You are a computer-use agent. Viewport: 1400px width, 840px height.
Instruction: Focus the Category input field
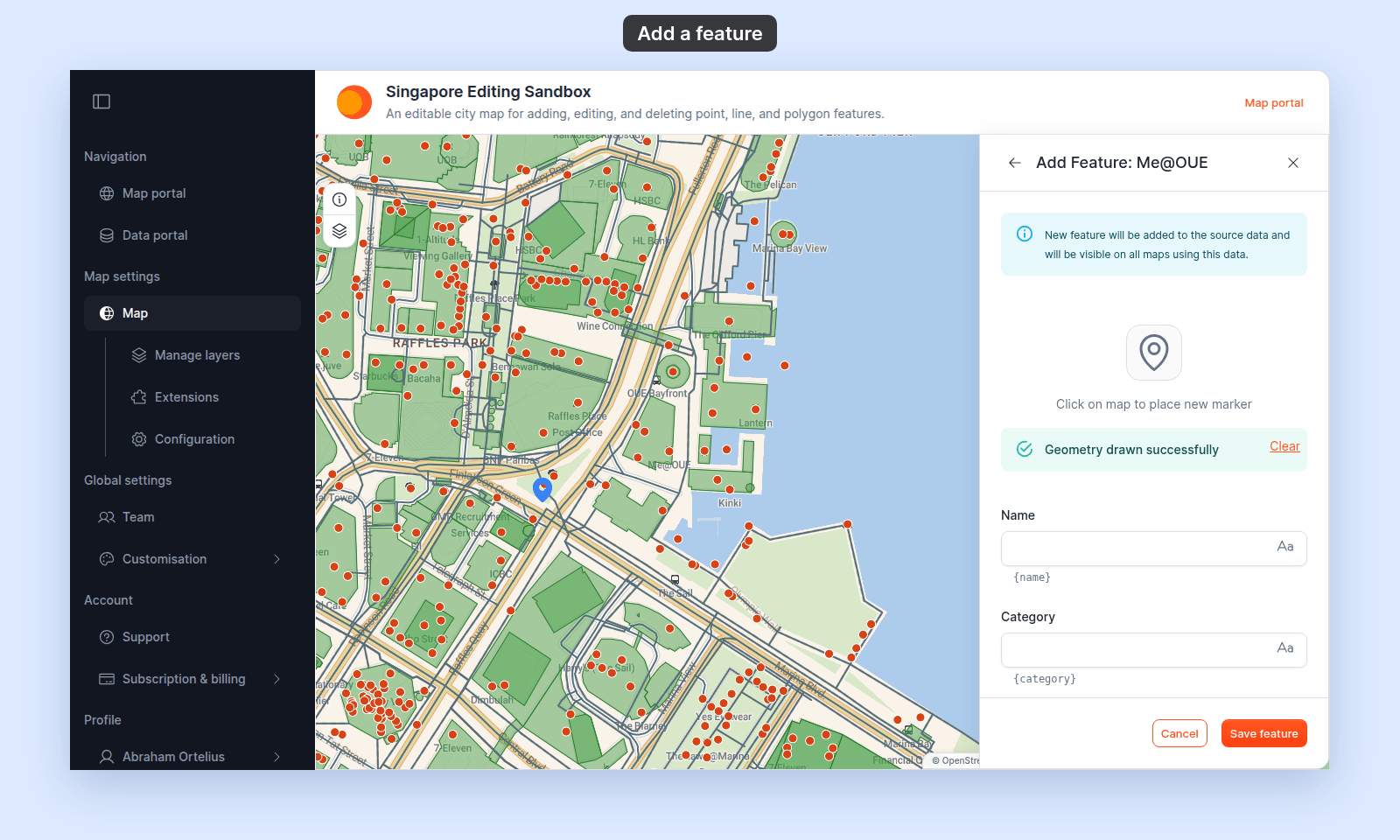[x=1154, y=650]
